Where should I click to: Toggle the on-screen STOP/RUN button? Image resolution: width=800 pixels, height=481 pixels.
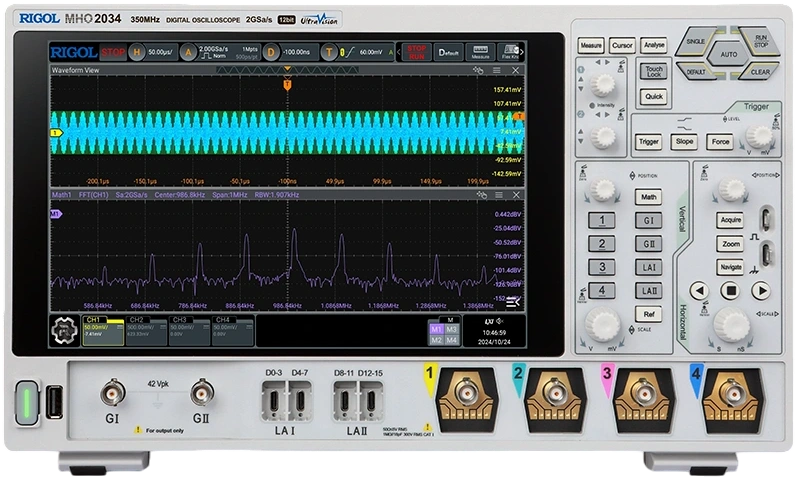pyautogui.click(x=417, y=52)
